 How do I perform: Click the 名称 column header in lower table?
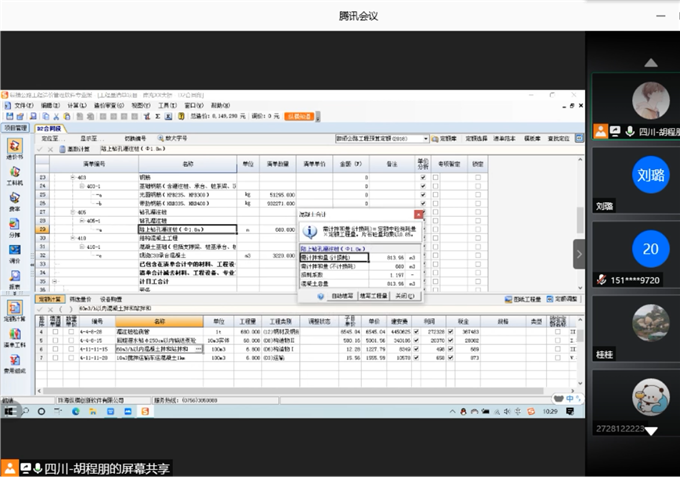coord(160,321)
